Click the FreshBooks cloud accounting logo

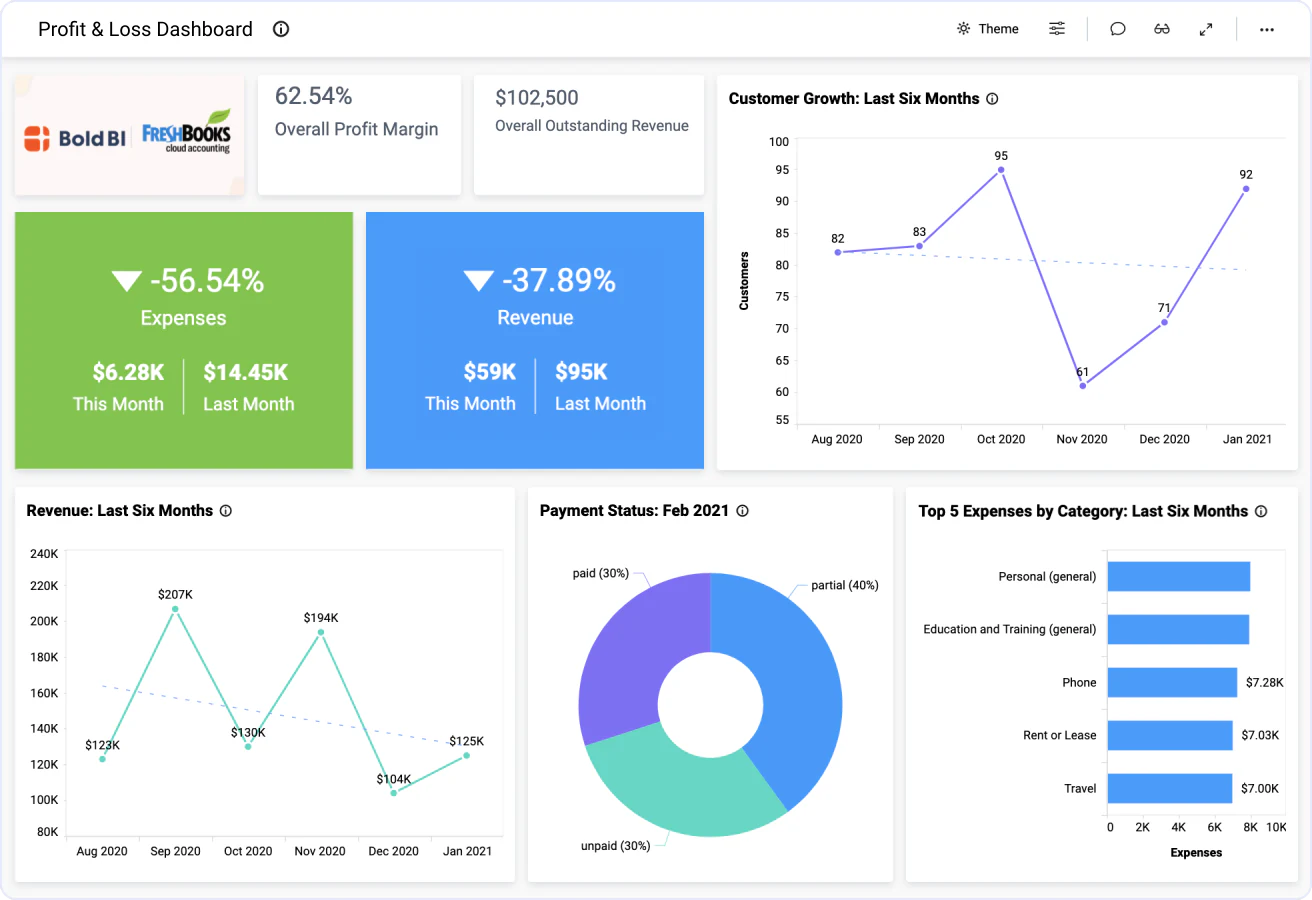(186, 131)
